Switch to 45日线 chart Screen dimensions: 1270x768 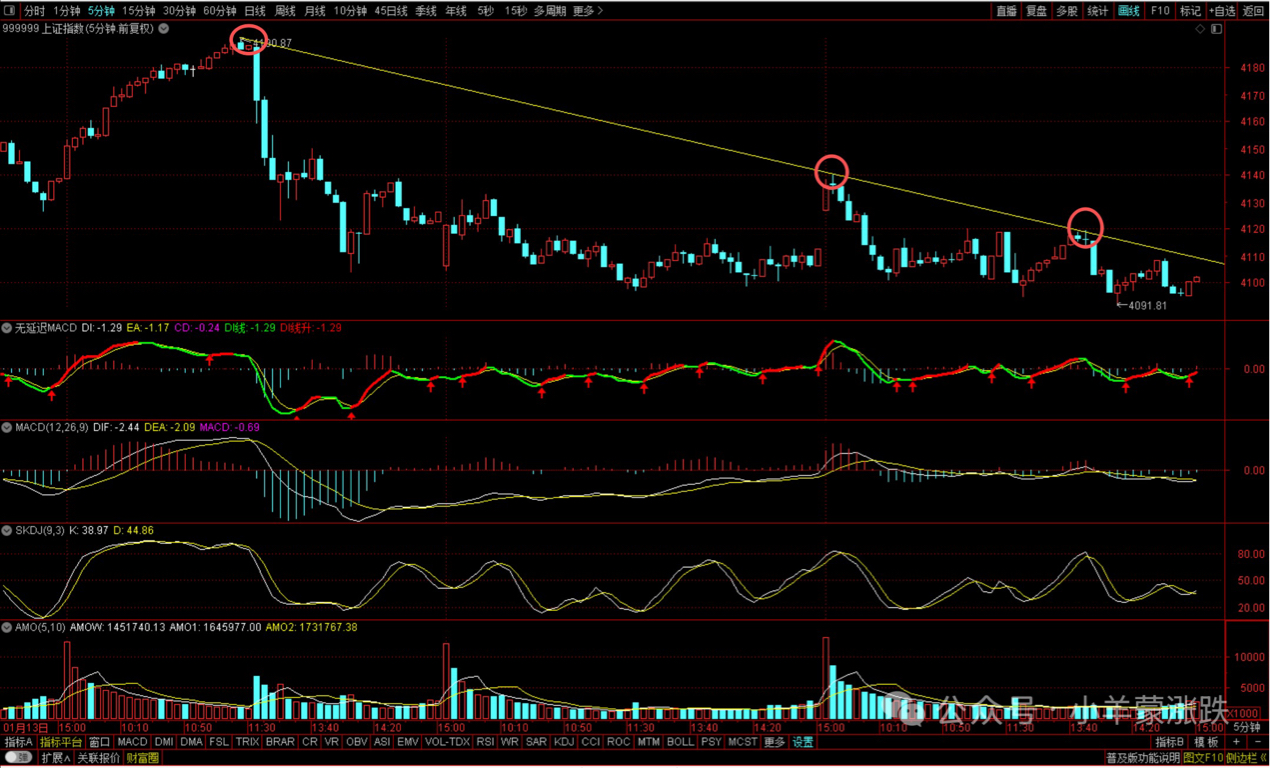coord(391,11)
